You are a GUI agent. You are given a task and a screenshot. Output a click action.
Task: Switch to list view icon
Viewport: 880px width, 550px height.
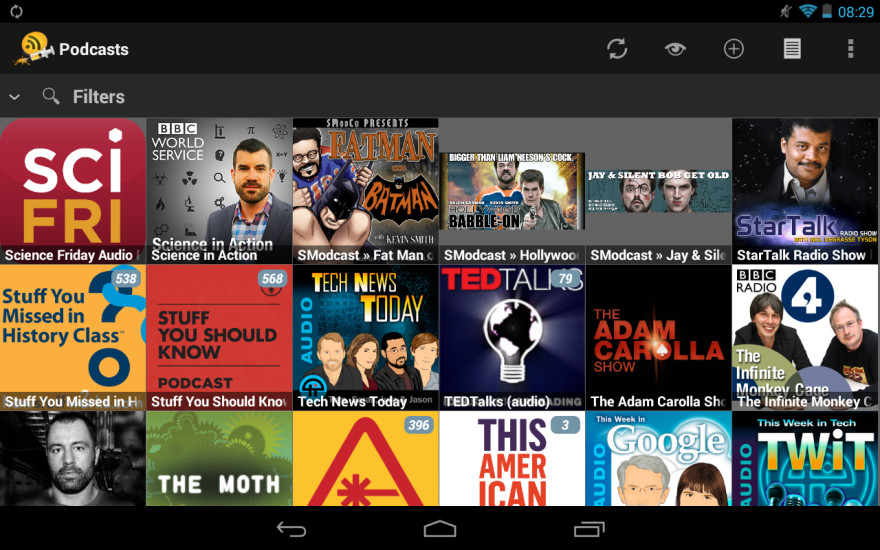(x=792, y=49)
